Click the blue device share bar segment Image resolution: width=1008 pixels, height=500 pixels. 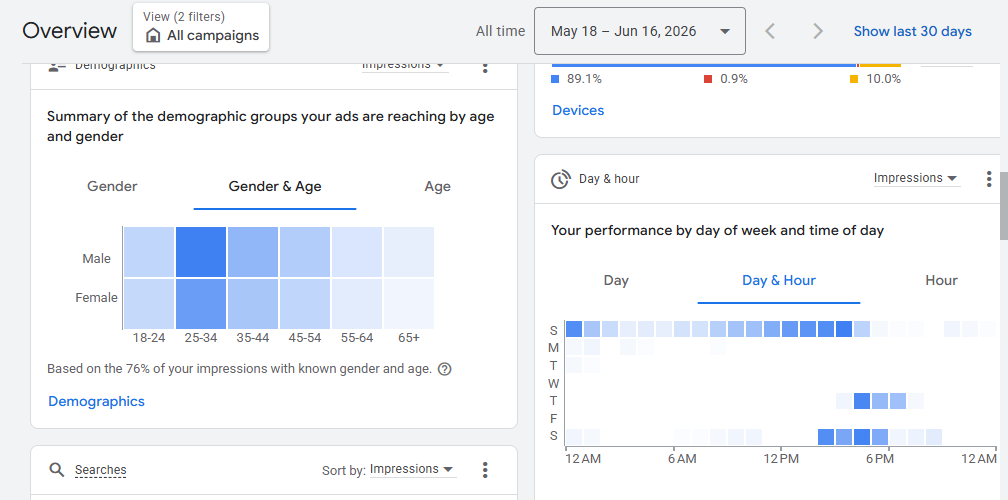point(704,65)
